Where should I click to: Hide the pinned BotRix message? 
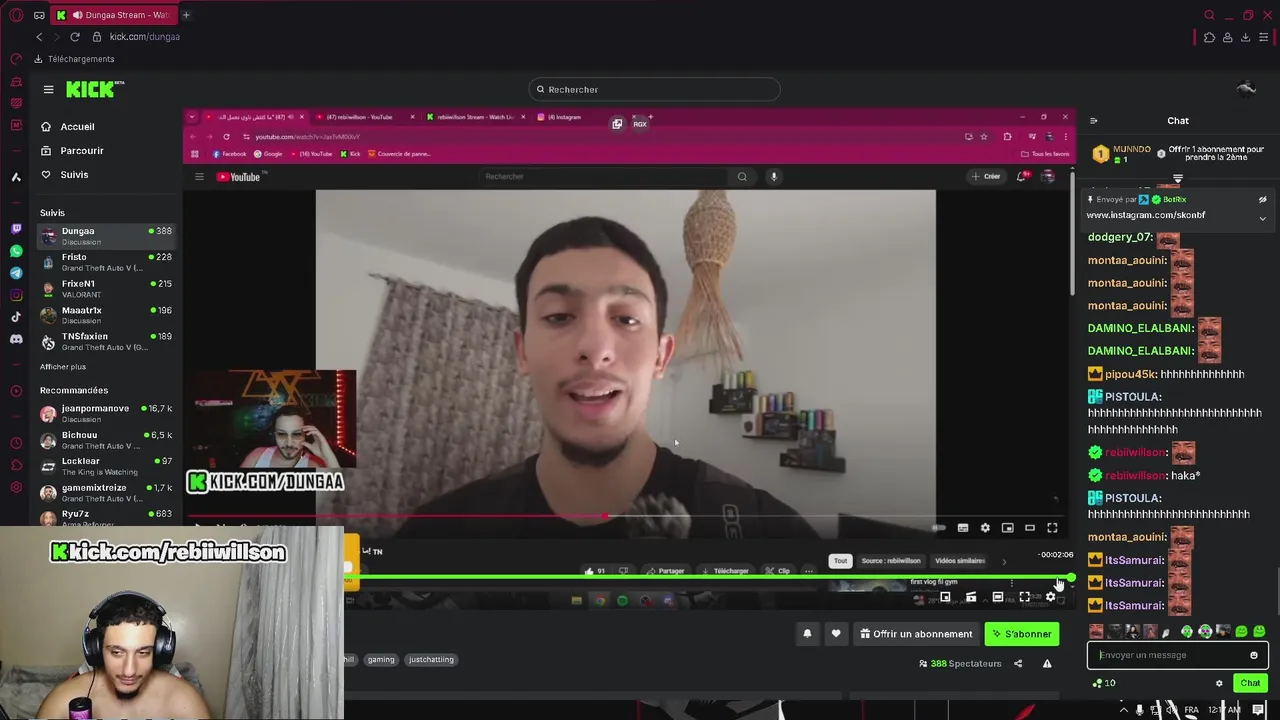coord(1262,200)
